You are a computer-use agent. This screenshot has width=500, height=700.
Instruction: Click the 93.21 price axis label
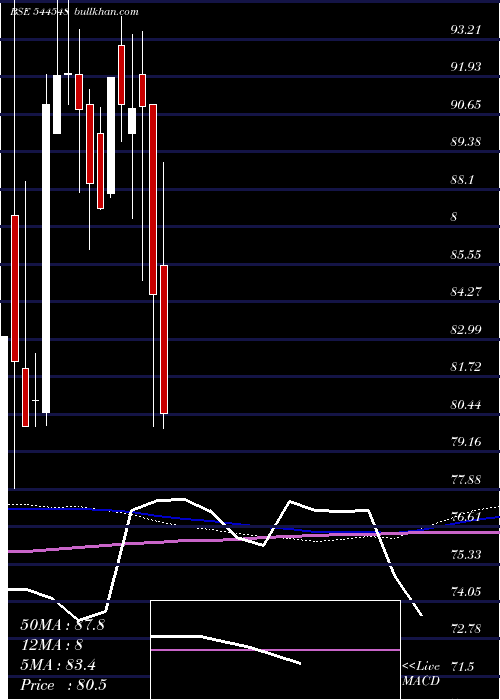point(465,30)
